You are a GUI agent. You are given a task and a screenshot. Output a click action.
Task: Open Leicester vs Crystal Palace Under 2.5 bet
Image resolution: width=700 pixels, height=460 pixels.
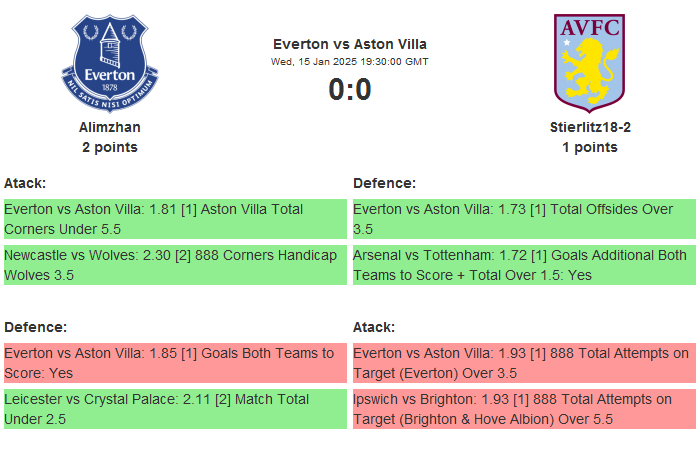174,409
